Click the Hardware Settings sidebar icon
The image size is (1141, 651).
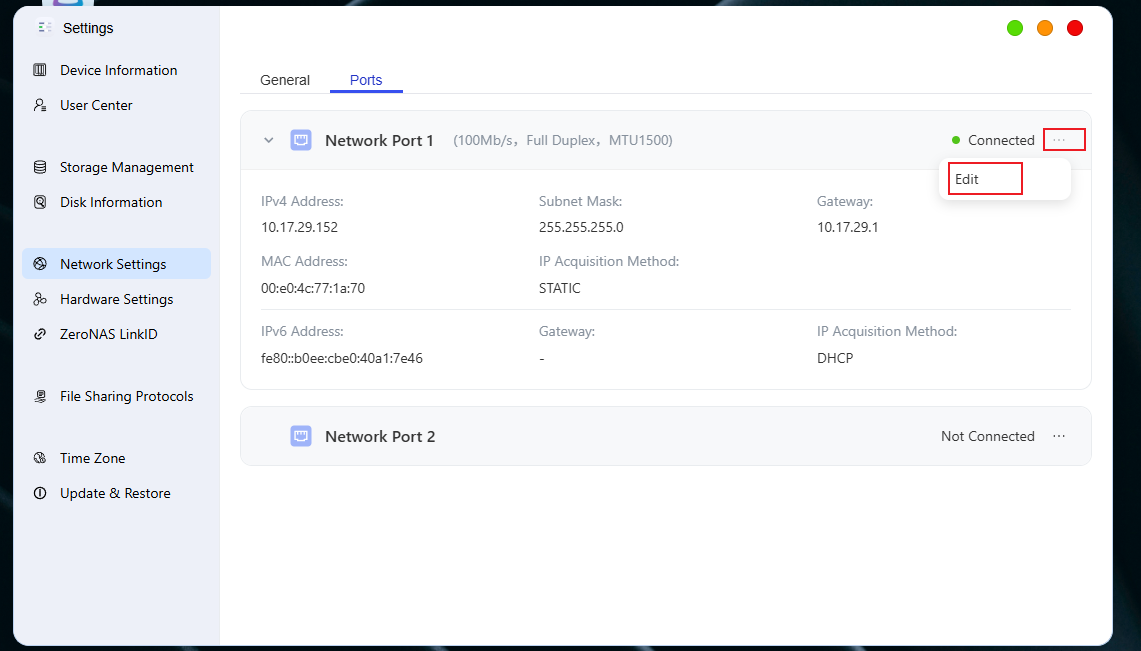[x=40, y=299]
